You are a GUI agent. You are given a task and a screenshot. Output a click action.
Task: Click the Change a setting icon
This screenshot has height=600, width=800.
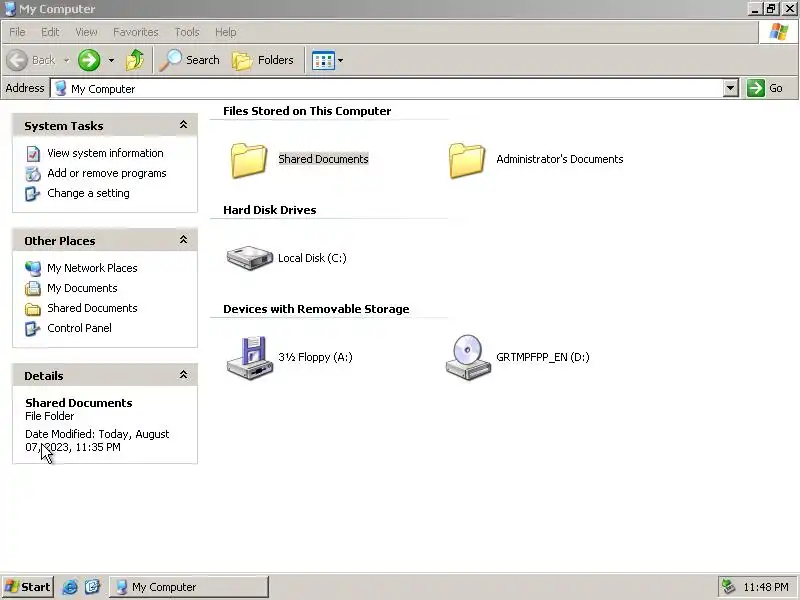pyautogui.click(x=33, y=194)
